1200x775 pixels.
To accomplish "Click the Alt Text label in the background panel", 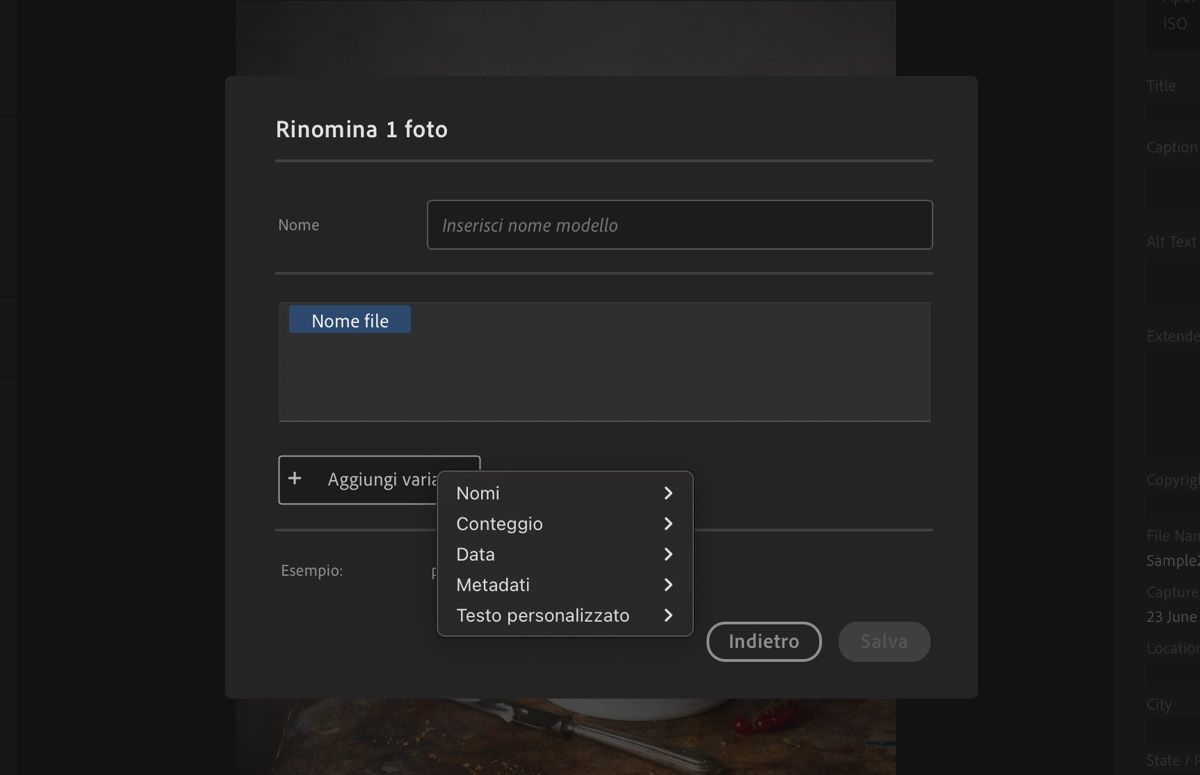I will (1171, 241).
